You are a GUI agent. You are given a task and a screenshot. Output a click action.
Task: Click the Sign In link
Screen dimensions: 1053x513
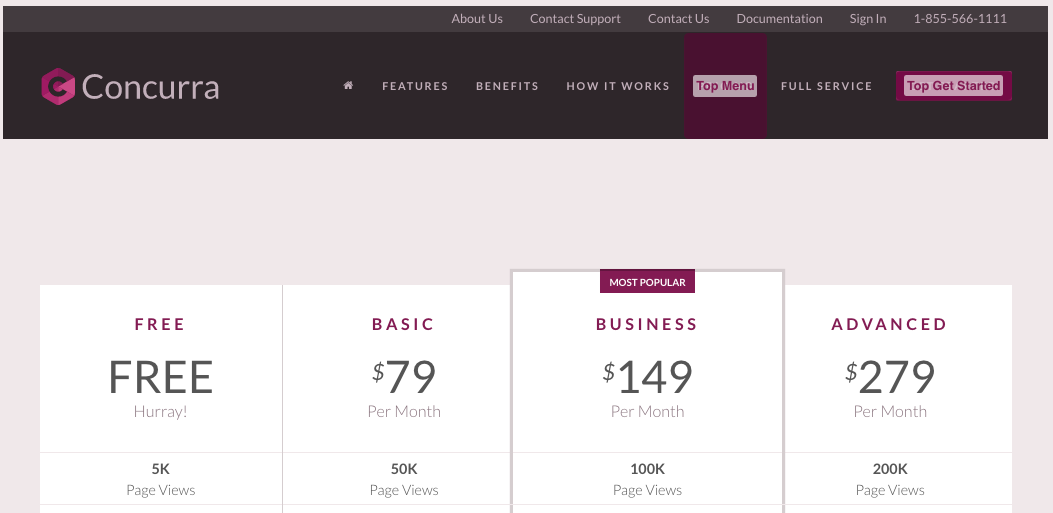(x=867, y=19)
